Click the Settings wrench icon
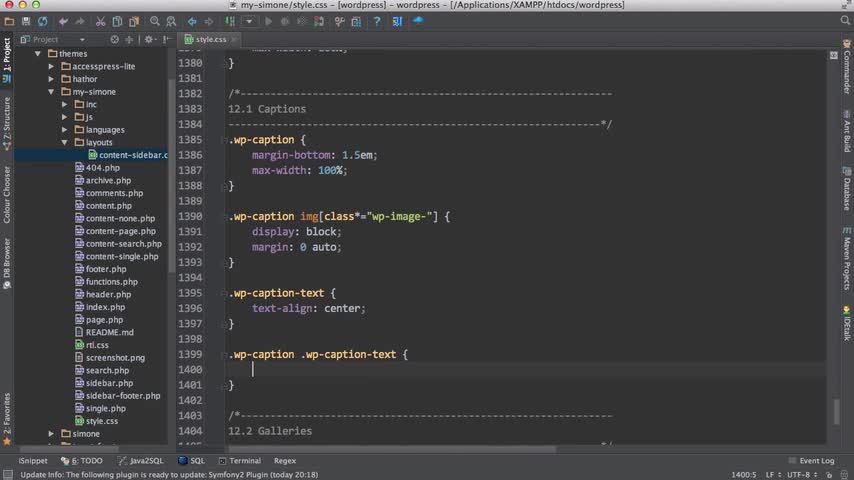 click(339, 21)
